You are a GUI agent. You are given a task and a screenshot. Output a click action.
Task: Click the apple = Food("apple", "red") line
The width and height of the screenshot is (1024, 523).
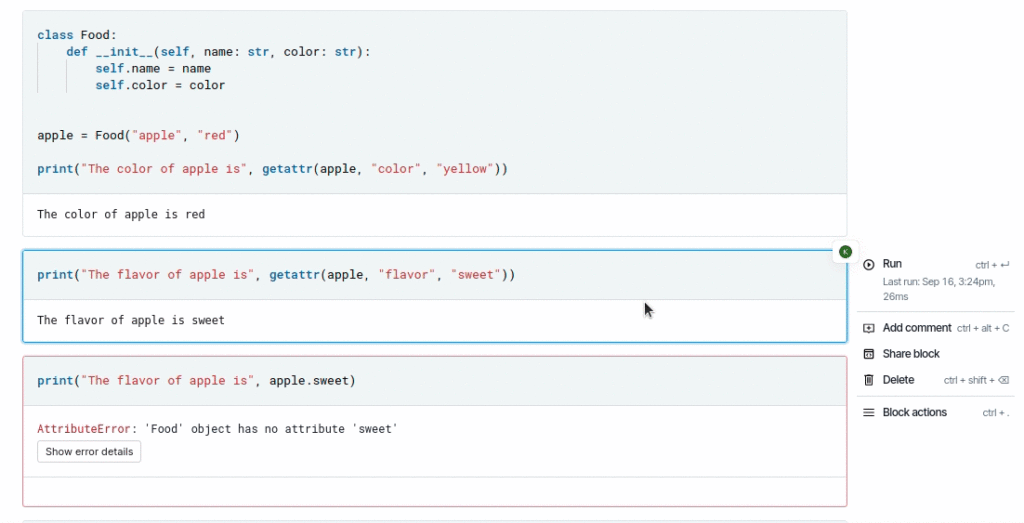coord(138,136)
